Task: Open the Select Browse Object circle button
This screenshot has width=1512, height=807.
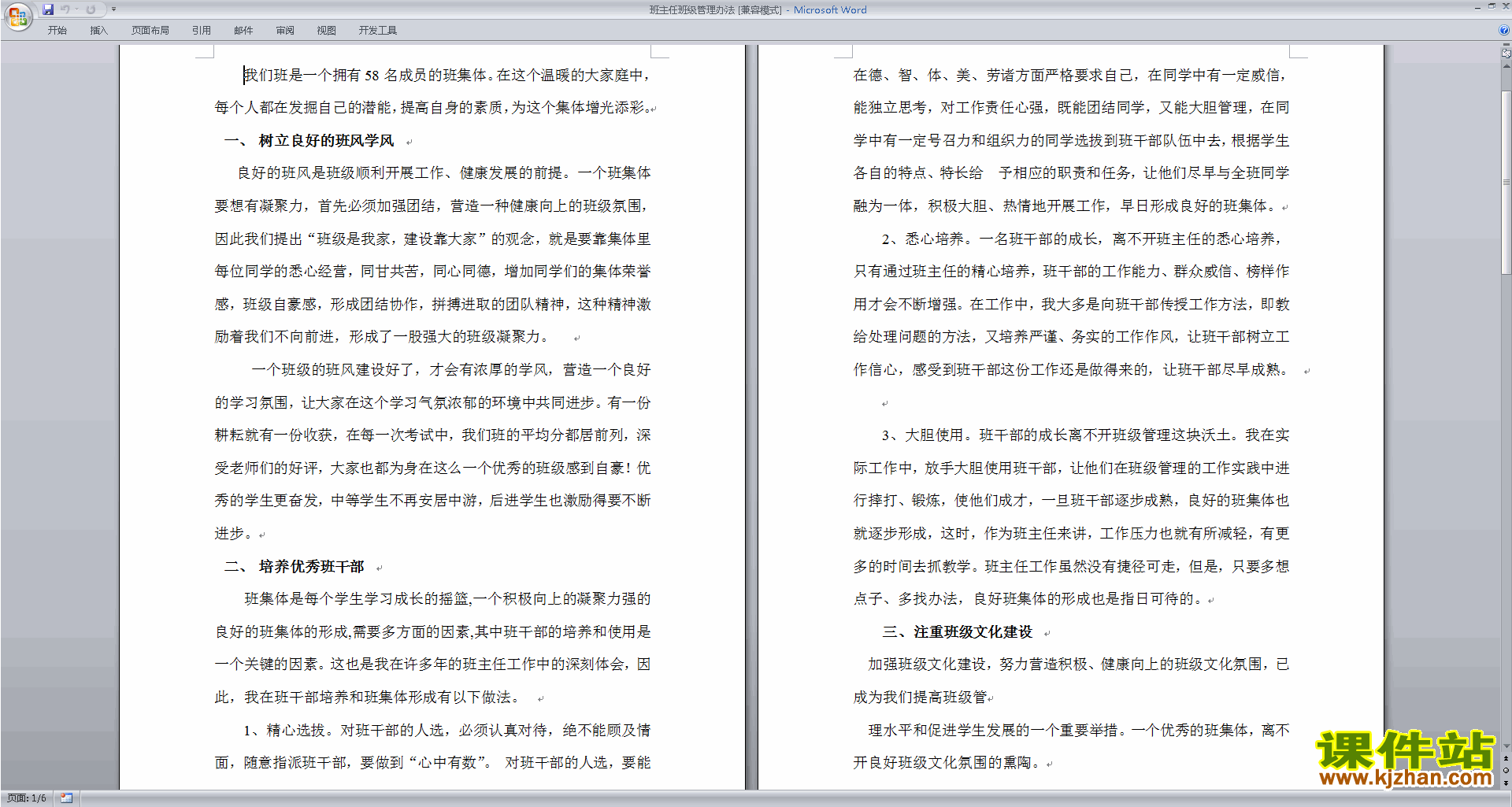Action: [1506, 771]
